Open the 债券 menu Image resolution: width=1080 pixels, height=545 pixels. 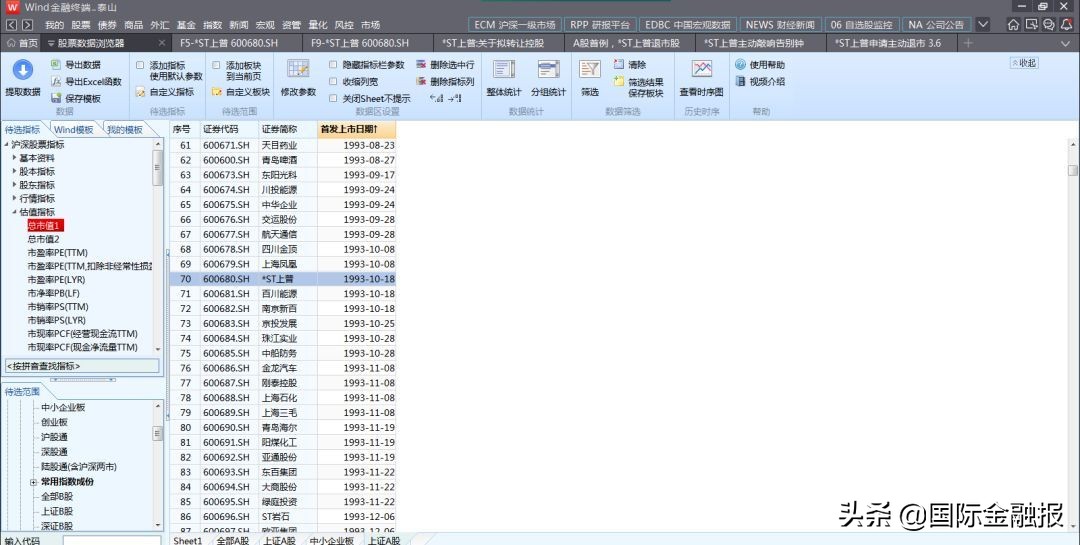pos(107,25)
